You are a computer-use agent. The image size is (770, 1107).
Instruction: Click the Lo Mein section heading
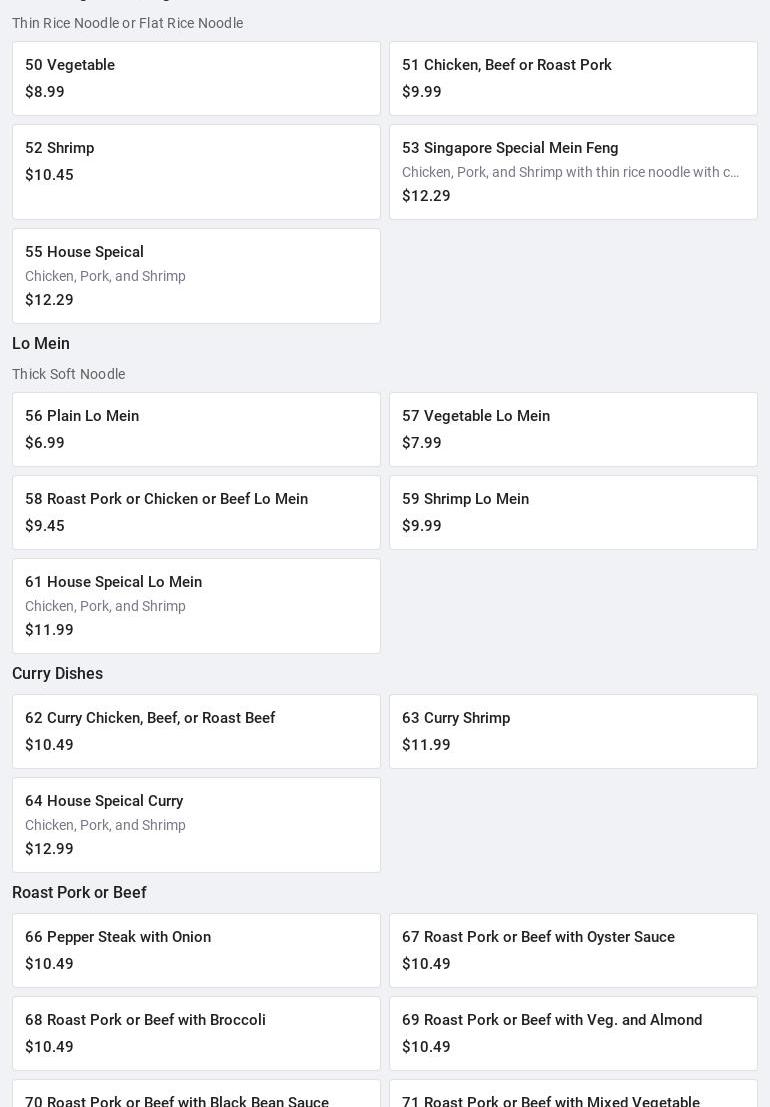pyautogui.click(x=41, y=343)
